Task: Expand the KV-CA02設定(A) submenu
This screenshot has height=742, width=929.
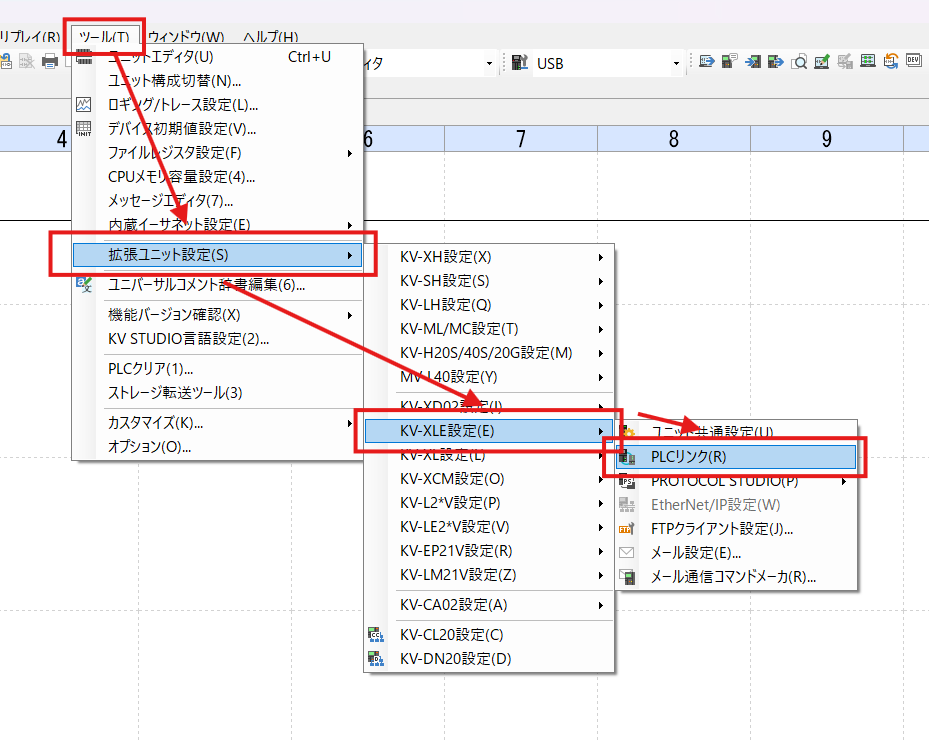Action: coord(600,606)
